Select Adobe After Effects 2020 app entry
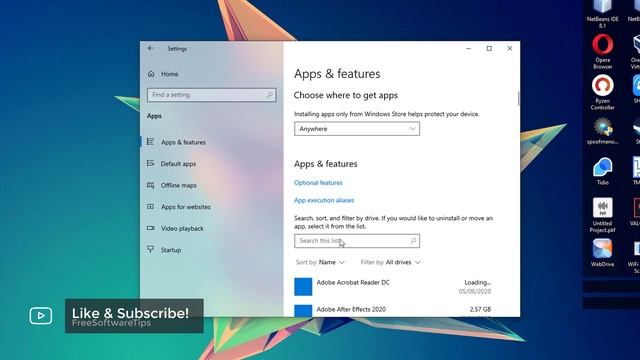The width and height of the screenshot is (640, 360). click(x=393, y=310)
